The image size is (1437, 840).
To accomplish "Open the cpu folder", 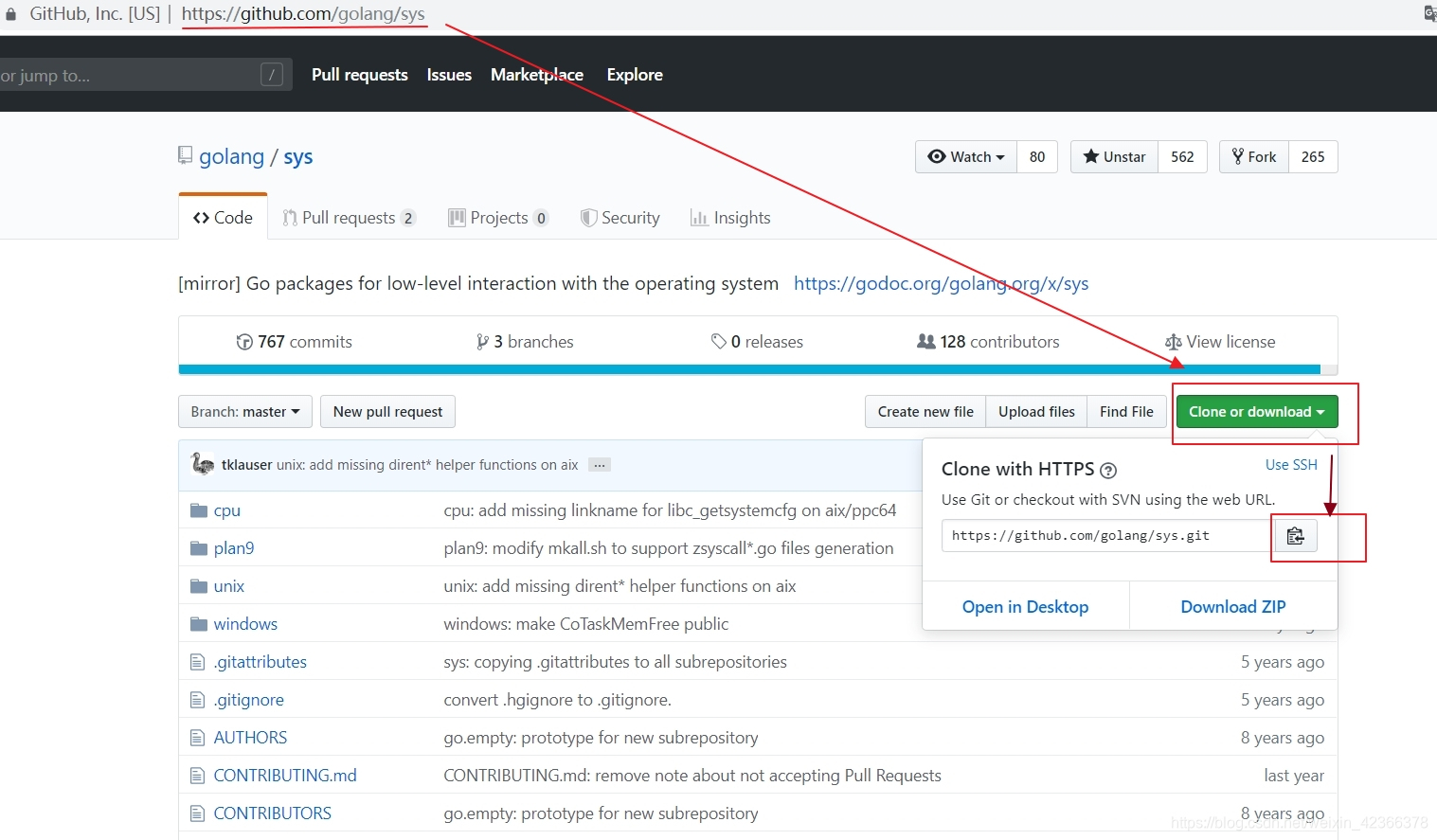I will (x=227, y=510).
